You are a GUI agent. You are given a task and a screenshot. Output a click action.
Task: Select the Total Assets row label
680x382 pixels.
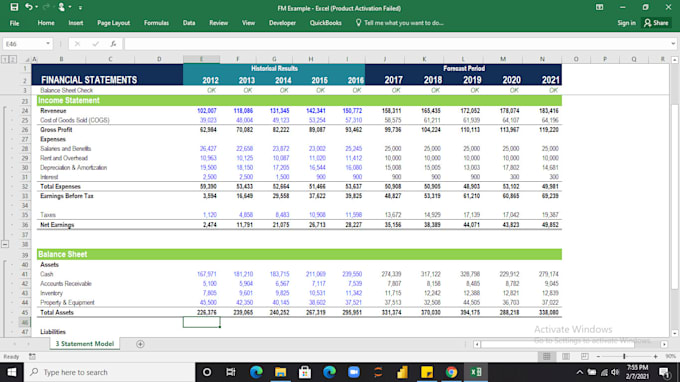tap(57, 313)
